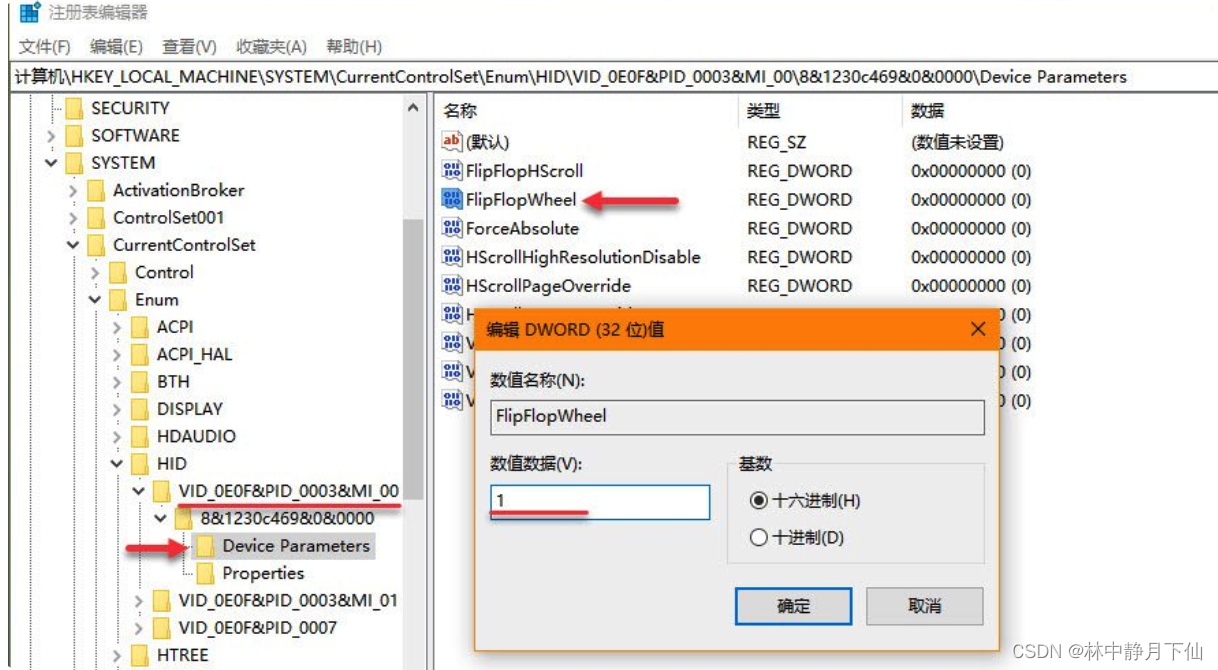This screenshot has height=670, width=1218.
Task: Click the 确定 button
Action: click(793, 606)
